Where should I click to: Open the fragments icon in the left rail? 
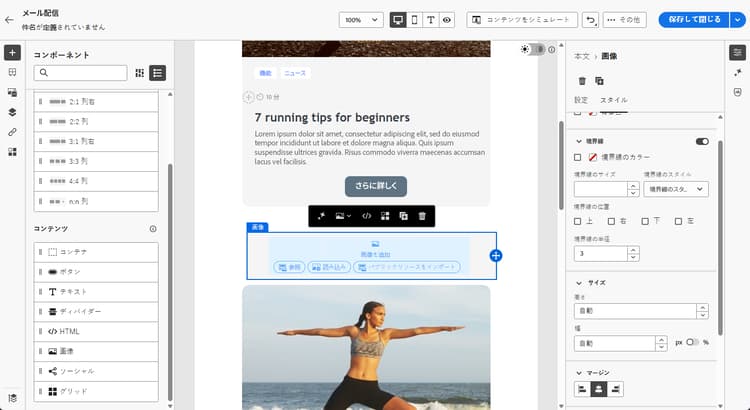point(12,72)
